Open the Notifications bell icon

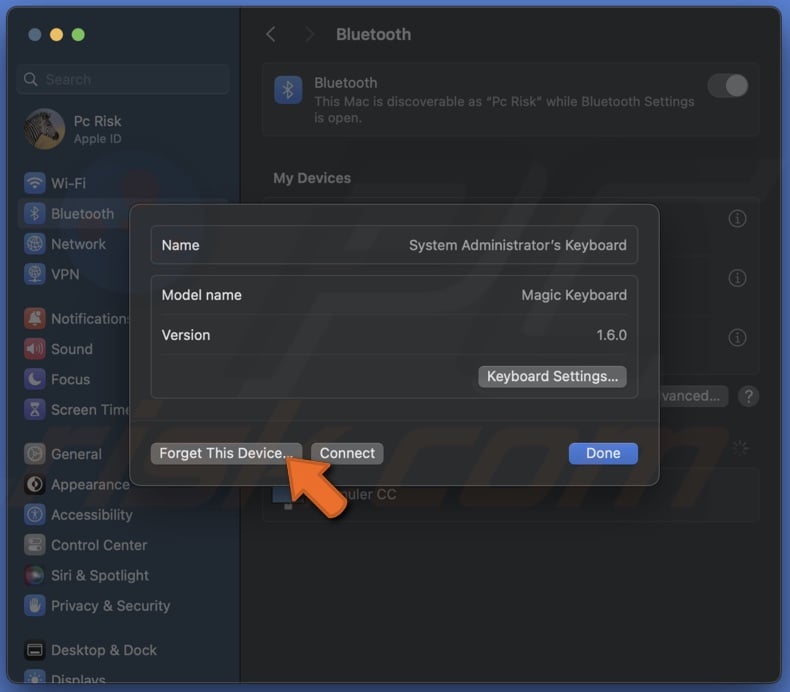tap(34, 319)
